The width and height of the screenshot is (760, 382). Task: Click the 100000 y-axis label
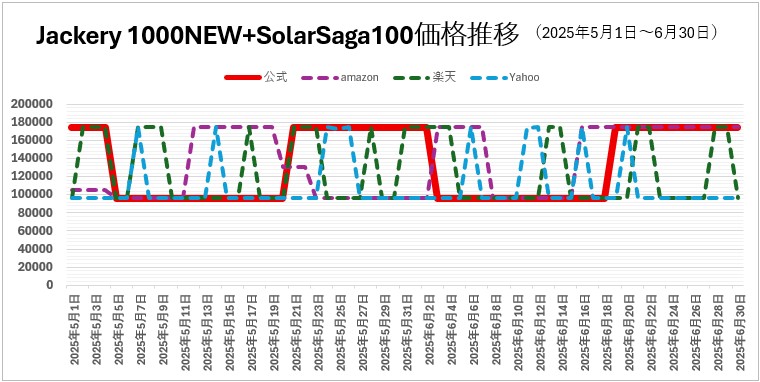(x=32, y=194)
